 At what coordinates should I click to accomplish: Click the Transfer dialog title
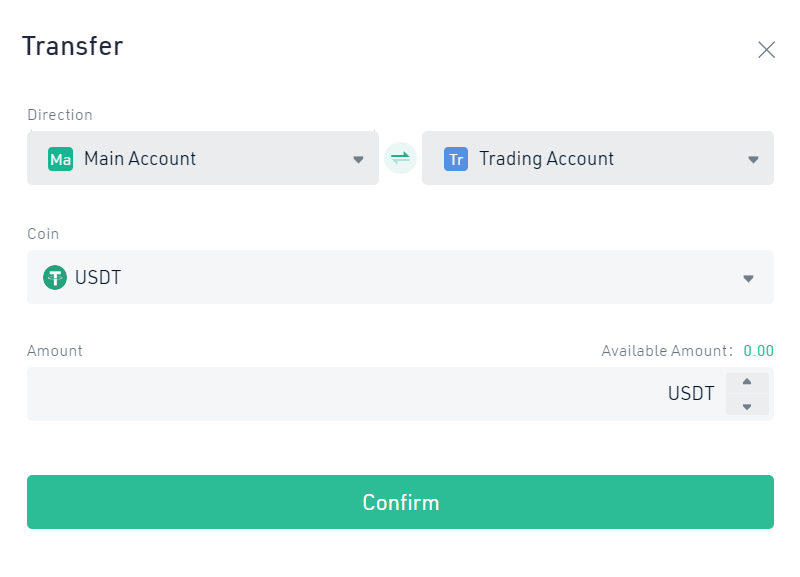[x=72, y=46]
